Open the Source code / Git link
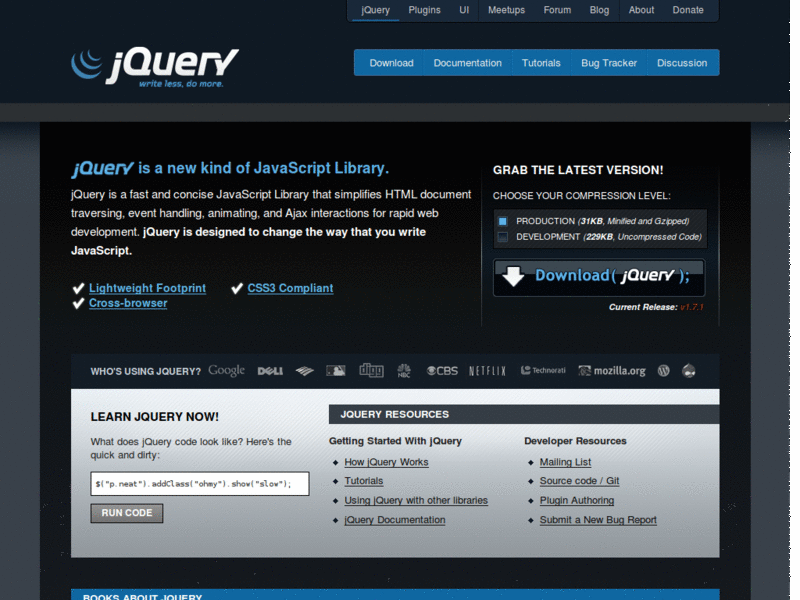 580,481
